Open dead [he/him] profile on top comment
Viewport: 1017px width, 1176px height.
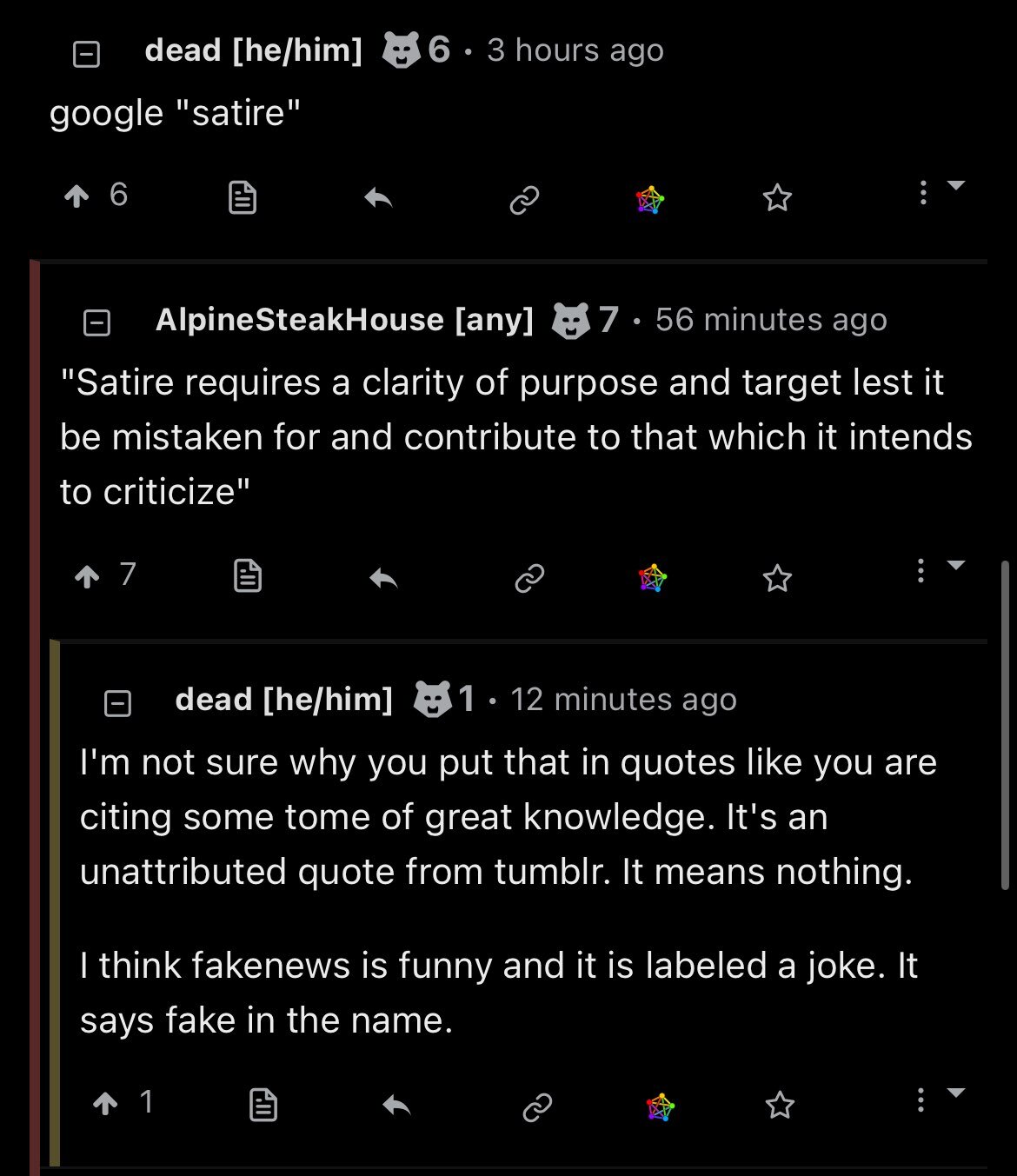point(254,50)
